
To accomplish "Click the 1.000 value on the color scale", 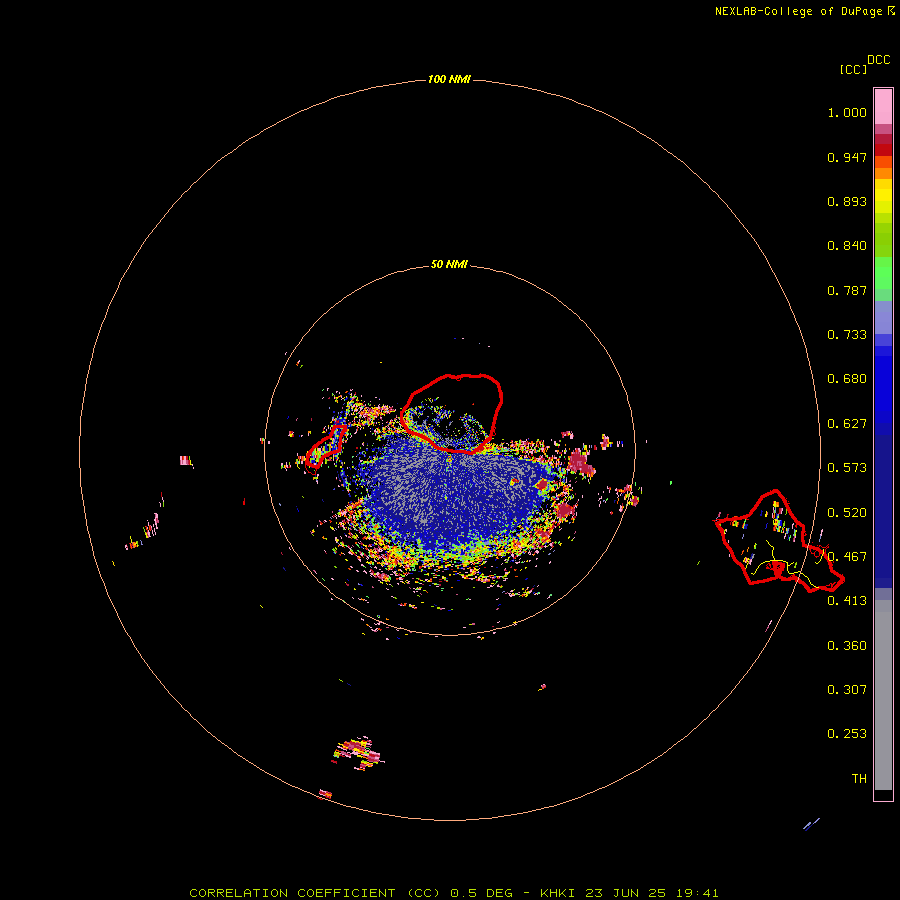I will pyautogui.click(x=847, y=112).
